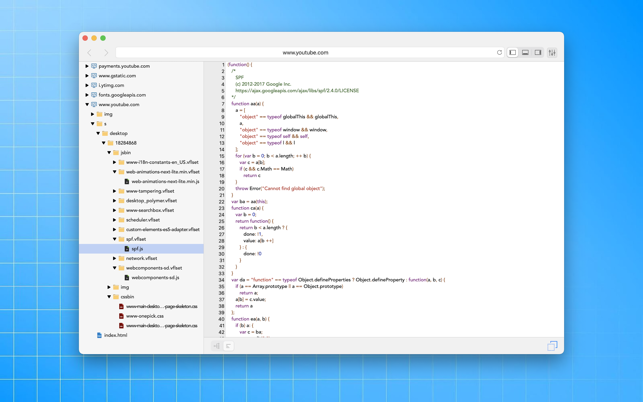Click code line 20 throw Error statement
Viewport: 643px width, 402px height.
point(280,189)
